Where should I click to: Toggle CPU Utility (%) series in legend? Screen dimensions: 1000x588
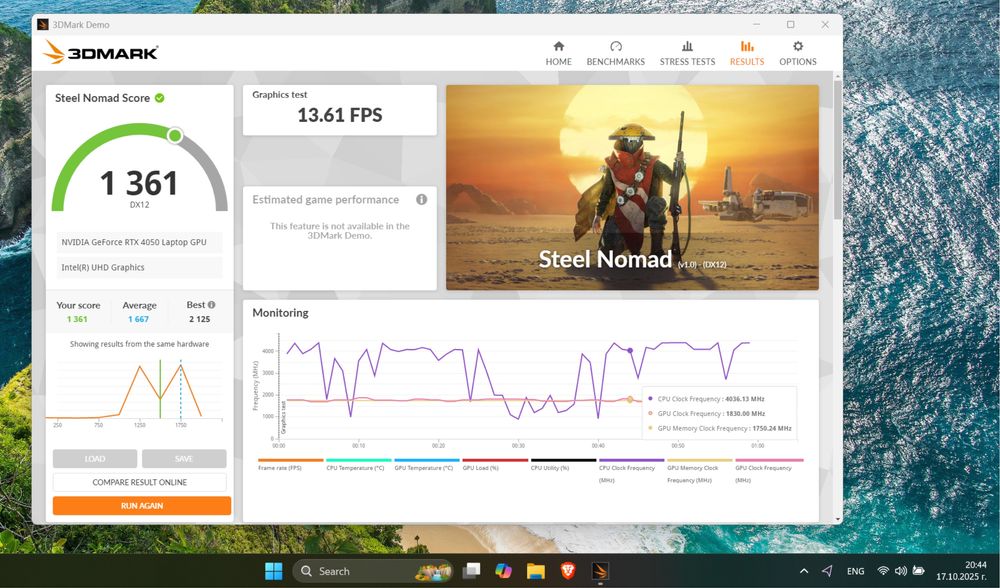pyautogui.click(x=563, y=465)
